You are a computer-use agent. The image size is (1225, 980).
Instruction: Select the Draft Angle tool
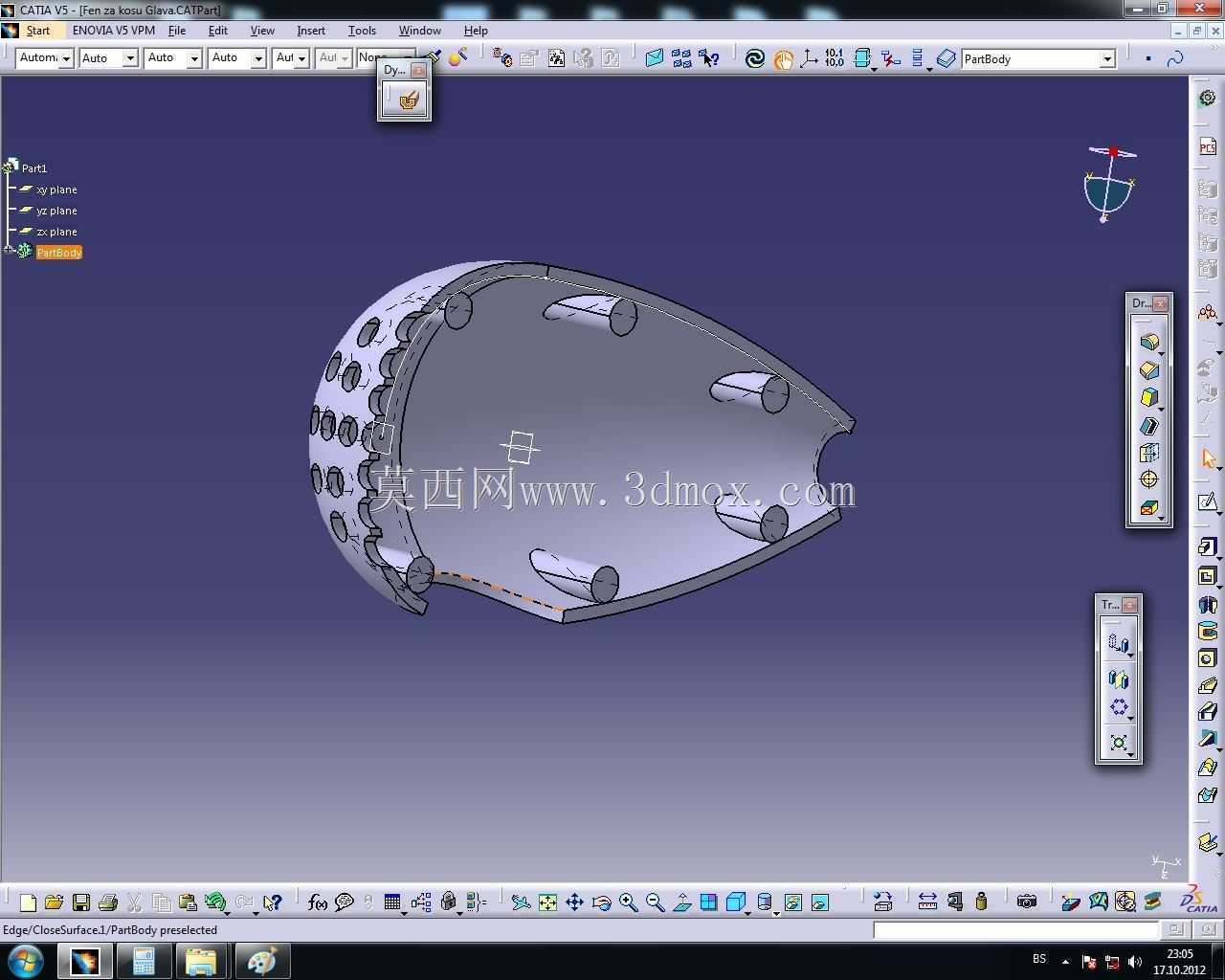coord(1148,397)
